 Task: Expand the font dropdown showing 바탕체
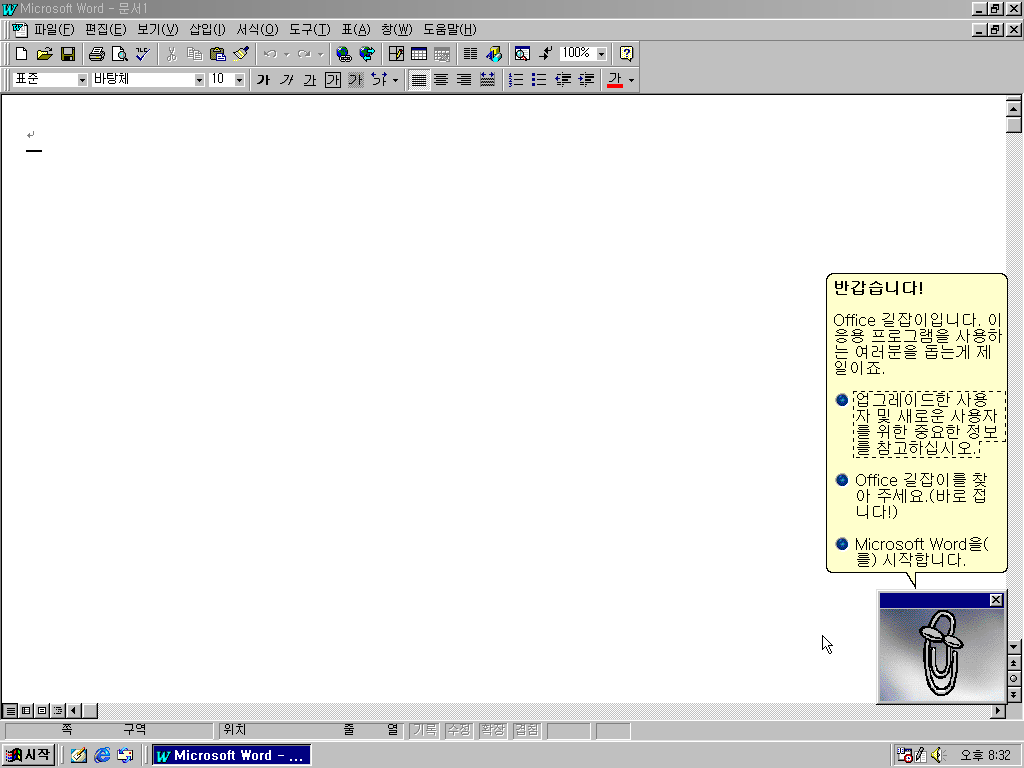click(199, 80)
